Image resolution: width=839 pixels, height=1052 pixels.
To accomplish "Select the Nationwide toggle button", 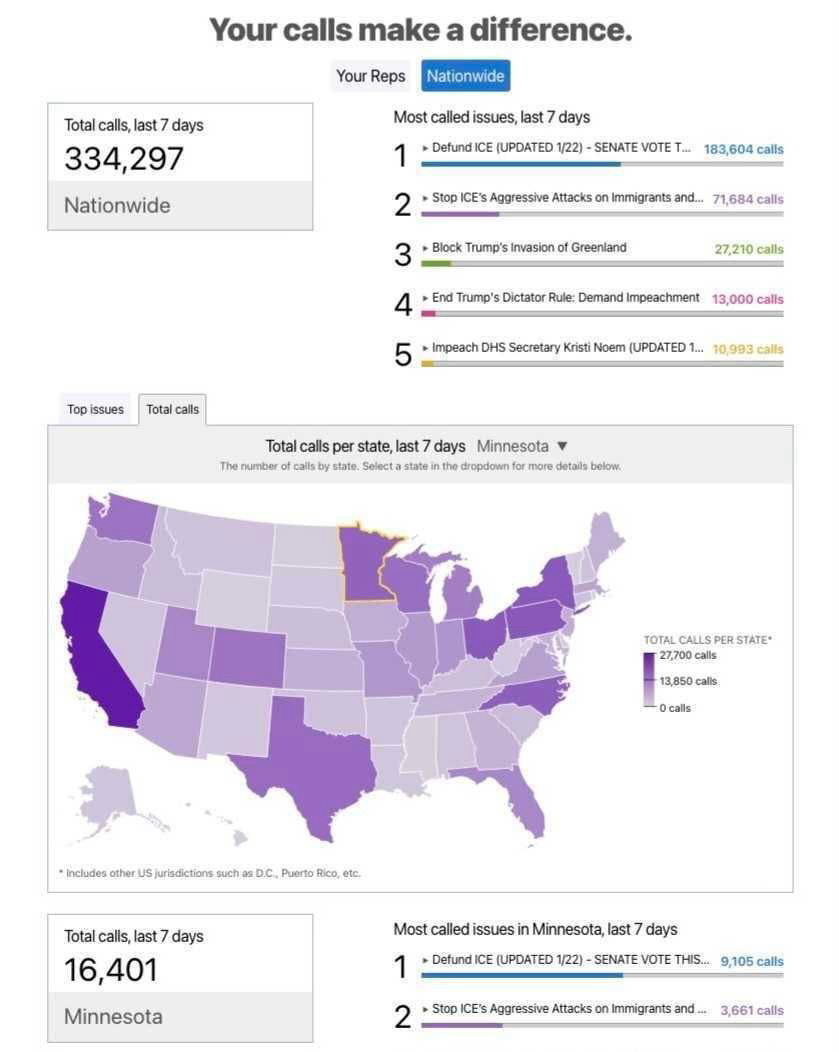I will pyautogui.click(x=465, y=76).
